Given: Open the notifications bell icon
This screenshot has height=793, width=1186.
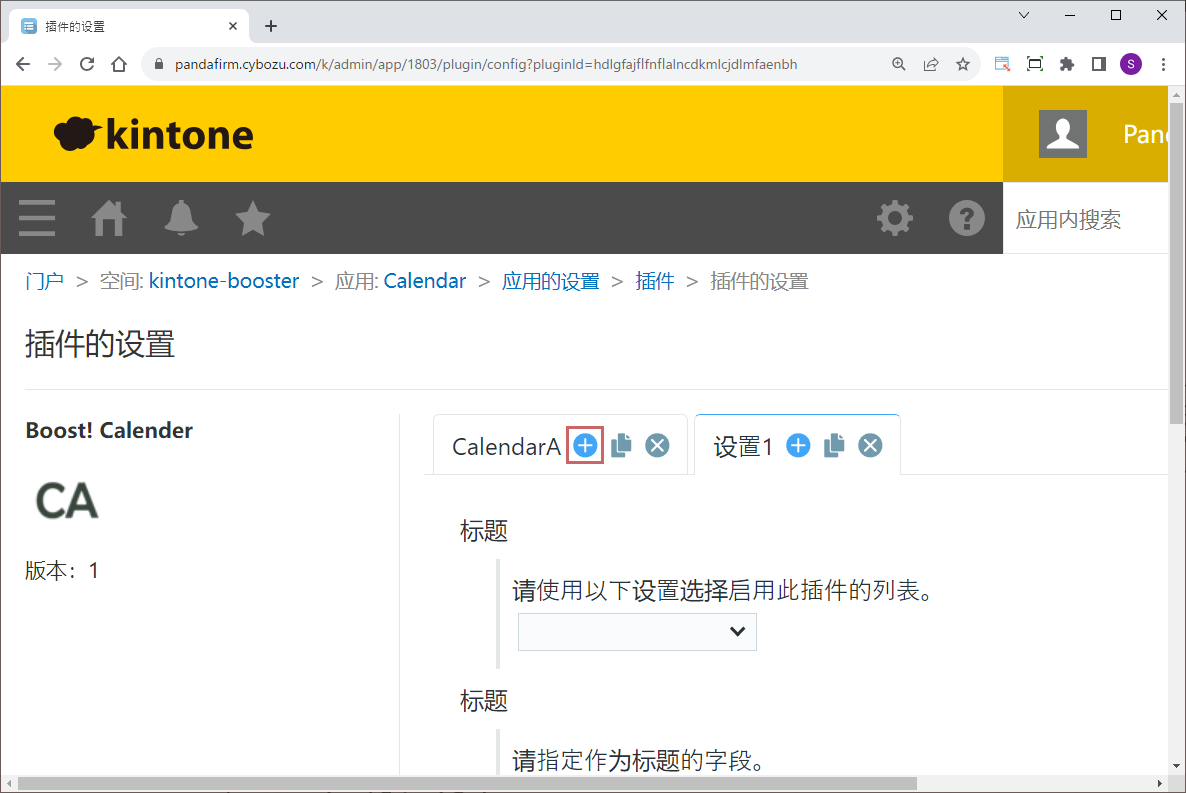Looking at the screenshot, I should [x=181, y=218].
